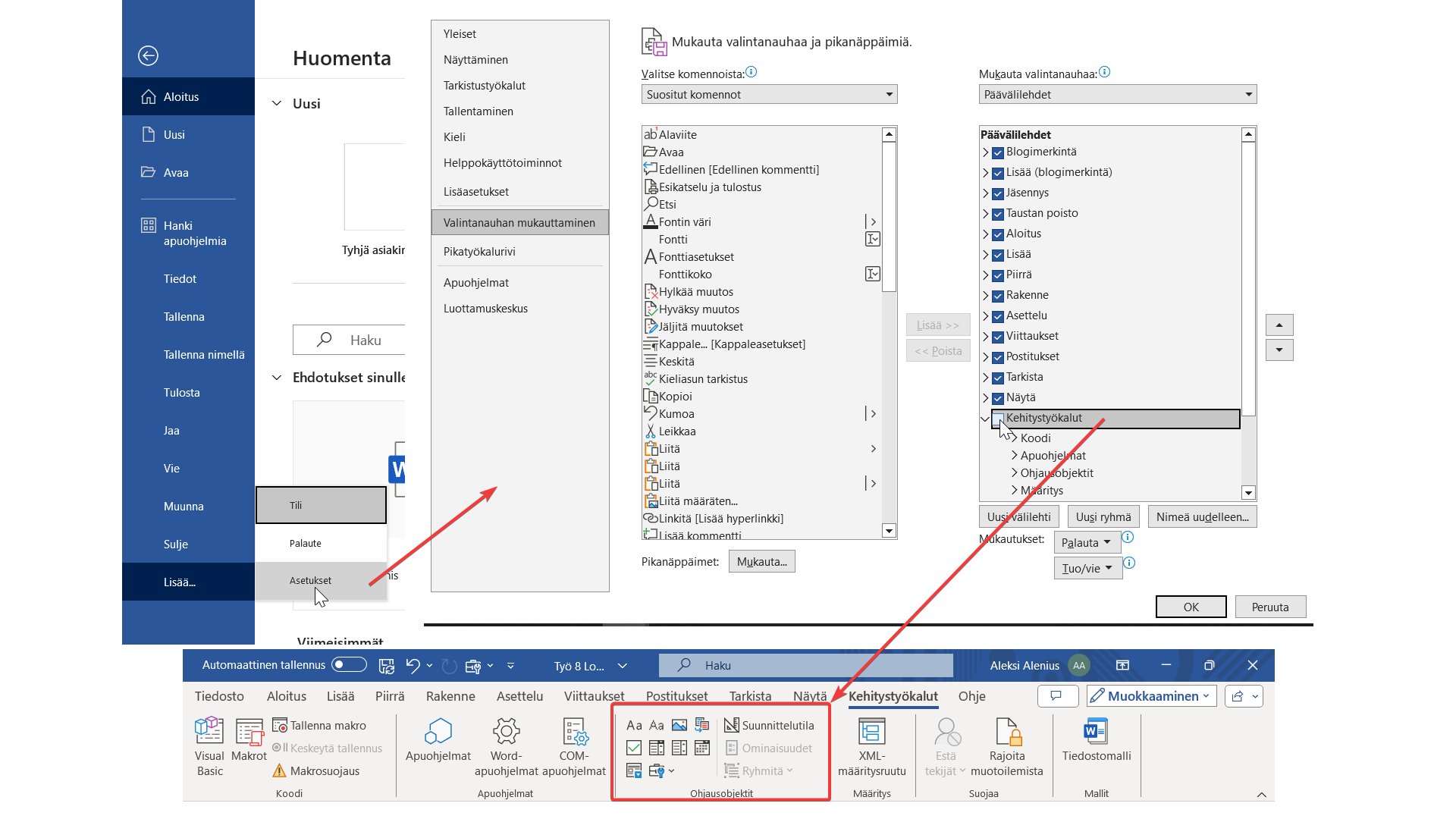This screenshot has width=1456, height=819.
Task: Click the OK button
Action: pyautogui.click(x=1191, y=607)
